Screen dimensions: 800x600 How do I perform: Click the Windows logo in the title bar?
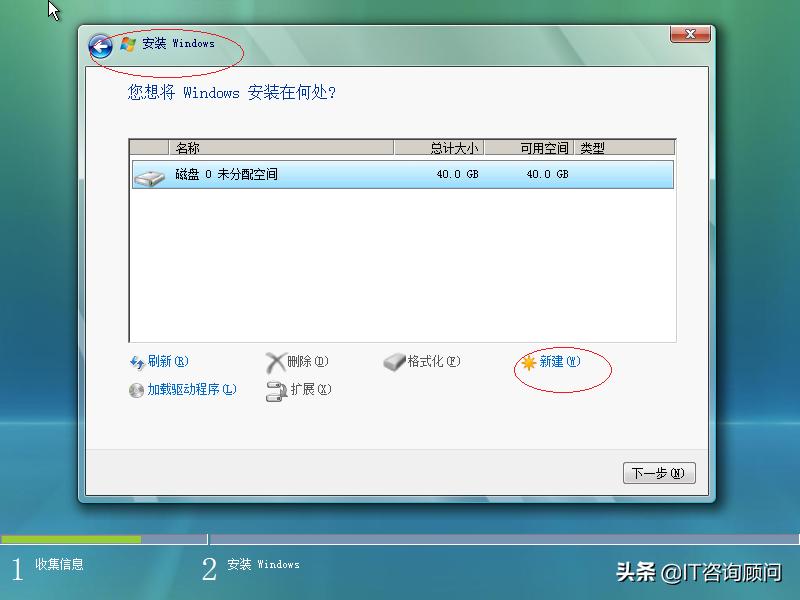[x=125, y=44]
